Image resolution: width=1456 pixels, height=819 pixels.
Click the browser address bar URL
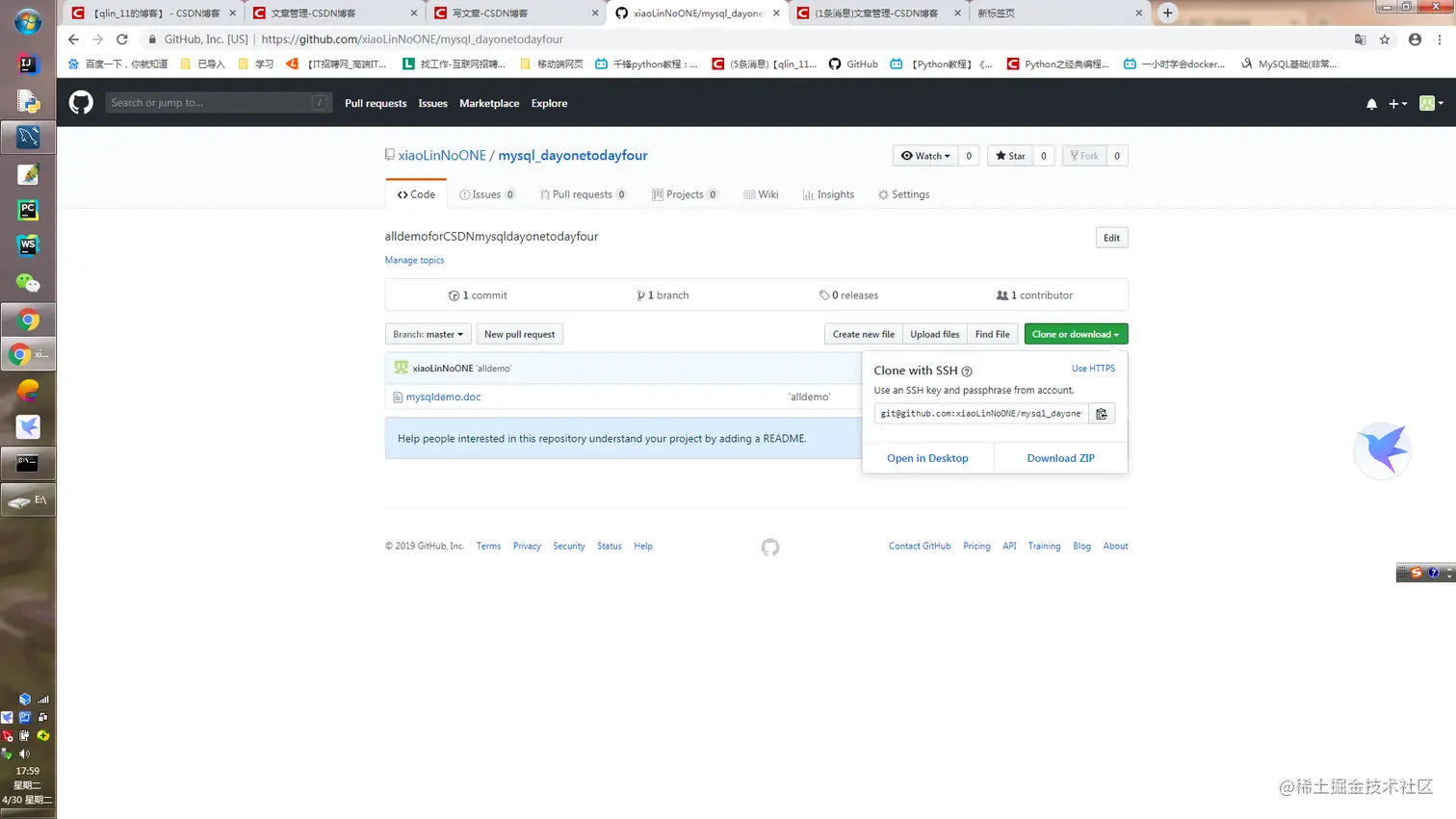tap(412, 39)
